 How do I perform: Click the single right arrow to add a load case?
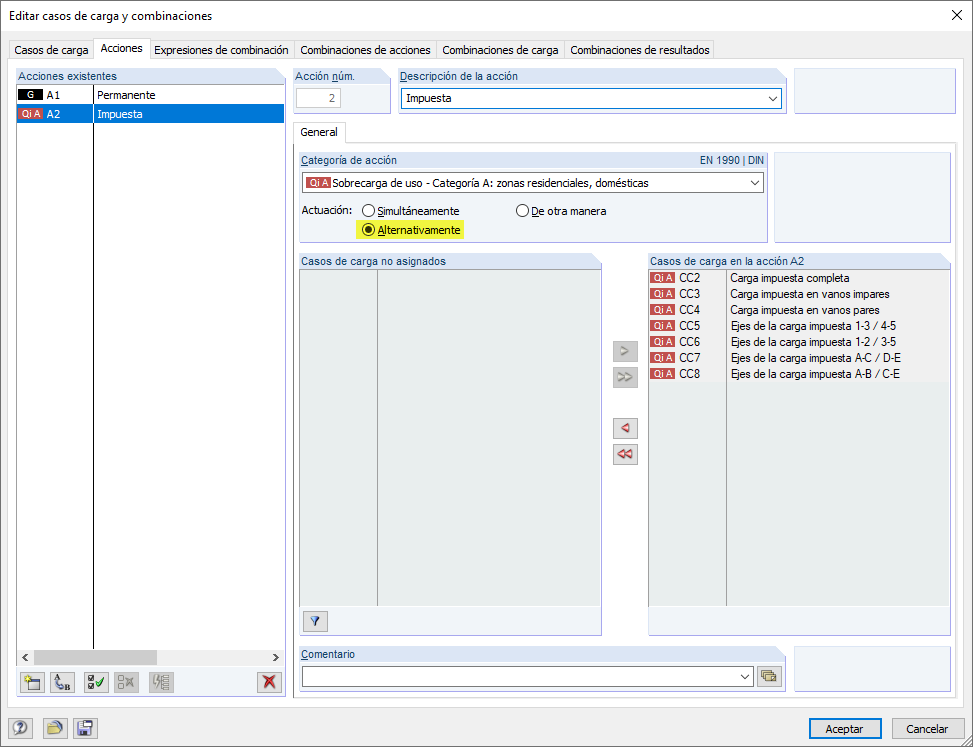pyautogui.click(x=625, y=351)
